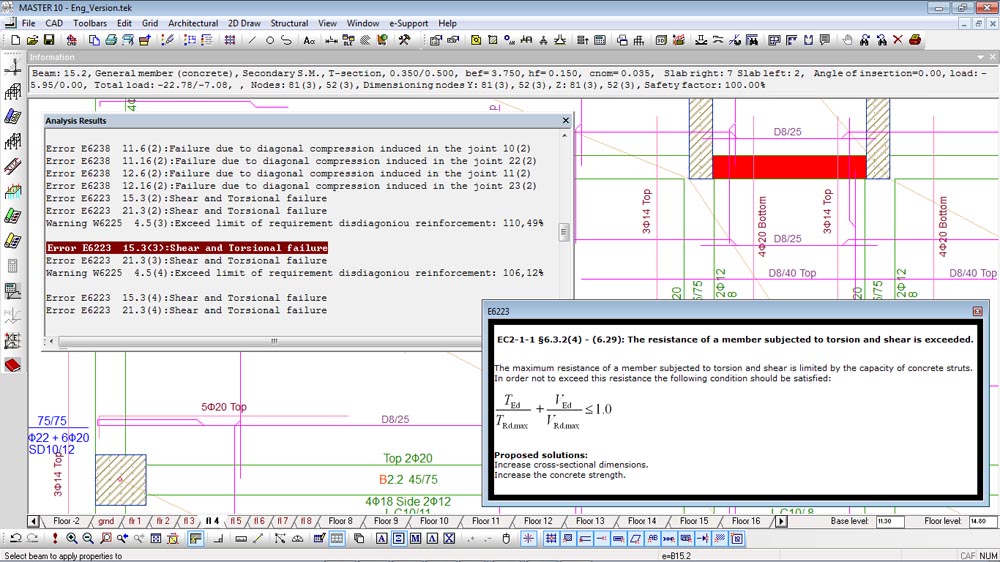
Task: Click the Print icon in top toolbar
Action: tap(111, 40)
